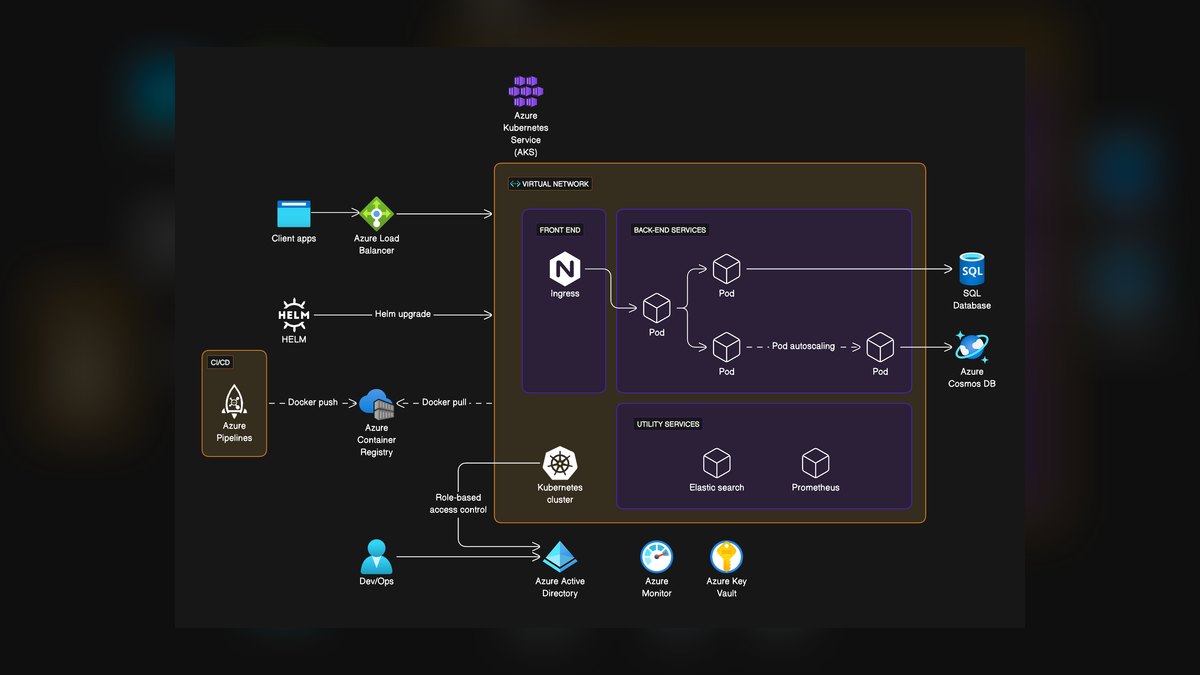Select the Azure Cosmos DB planet icon
The image size is (1200, 675).
tap(972, 347)
